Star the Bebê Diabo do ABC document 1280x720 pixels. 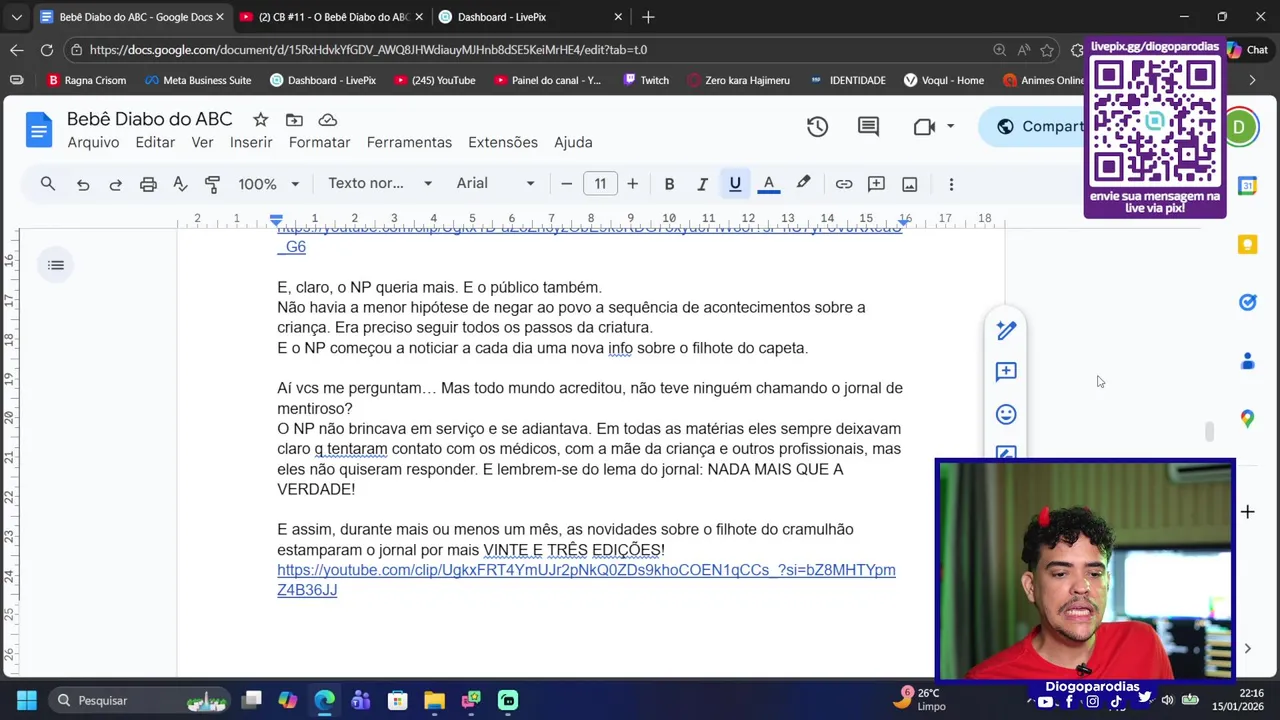pyautogui.click(x=260, y=120)
